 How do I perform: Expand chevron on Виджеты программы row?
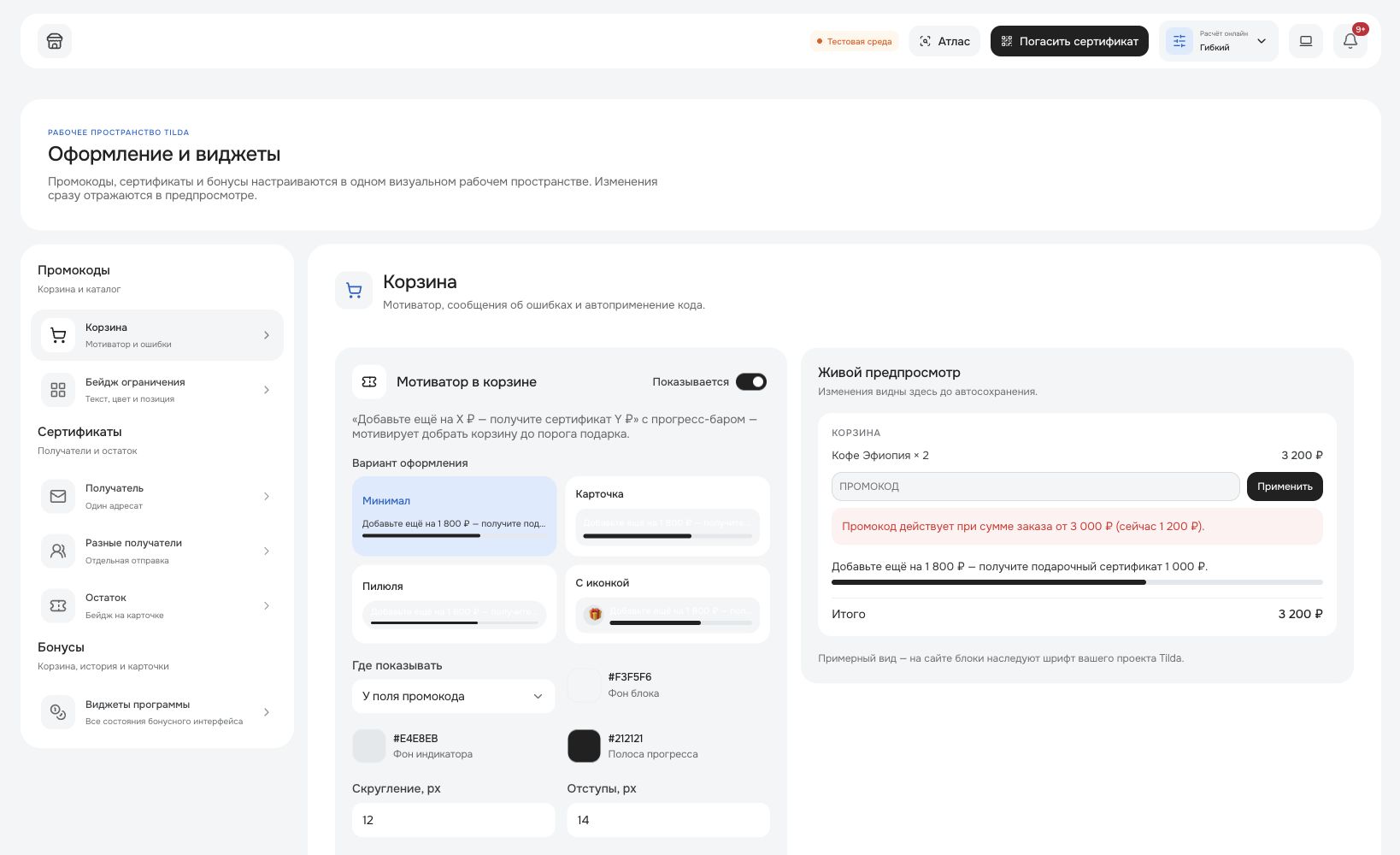point(267,712)
